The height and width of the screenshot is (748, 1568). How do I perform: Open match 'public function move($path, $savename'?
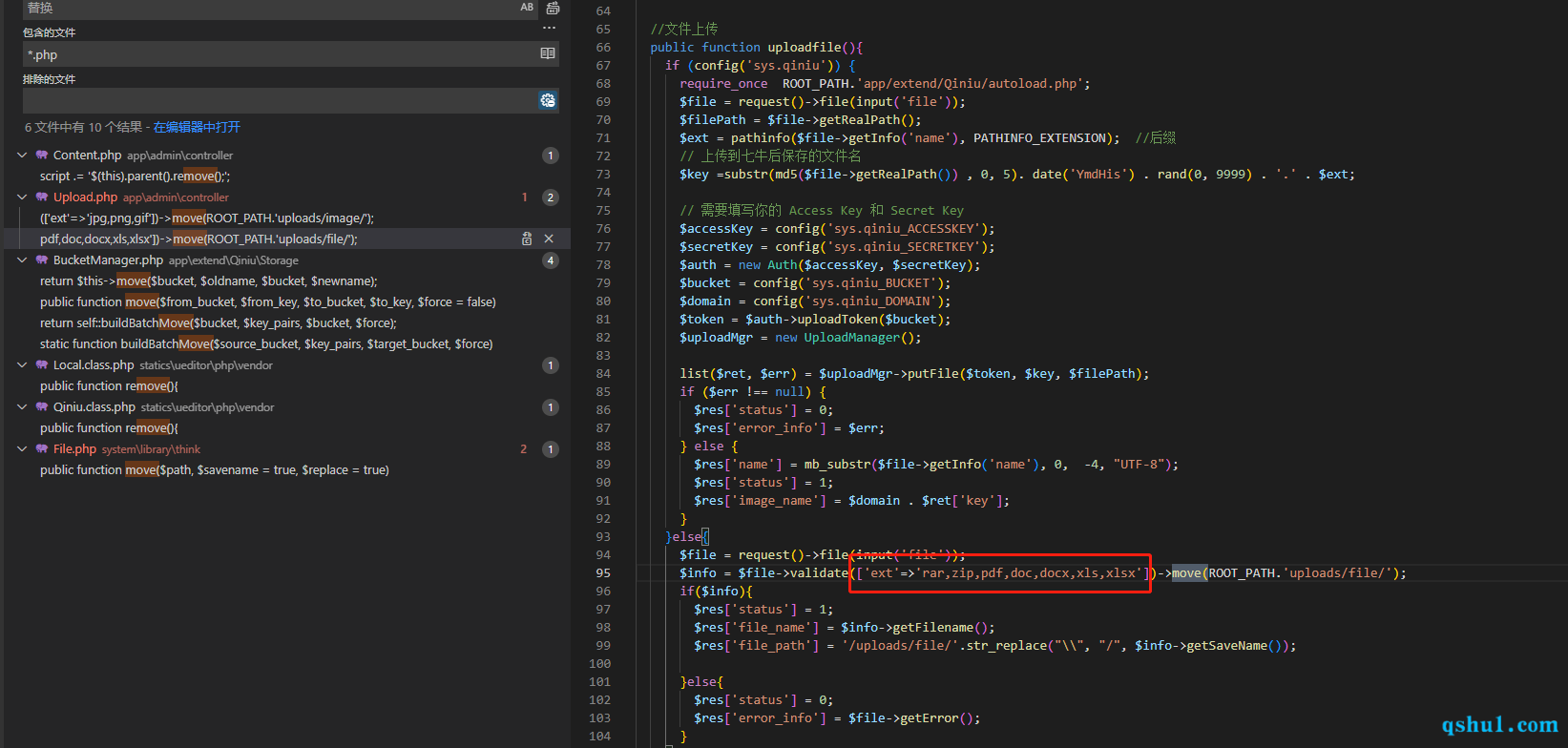pyautogui.click(x=215, y=470)
